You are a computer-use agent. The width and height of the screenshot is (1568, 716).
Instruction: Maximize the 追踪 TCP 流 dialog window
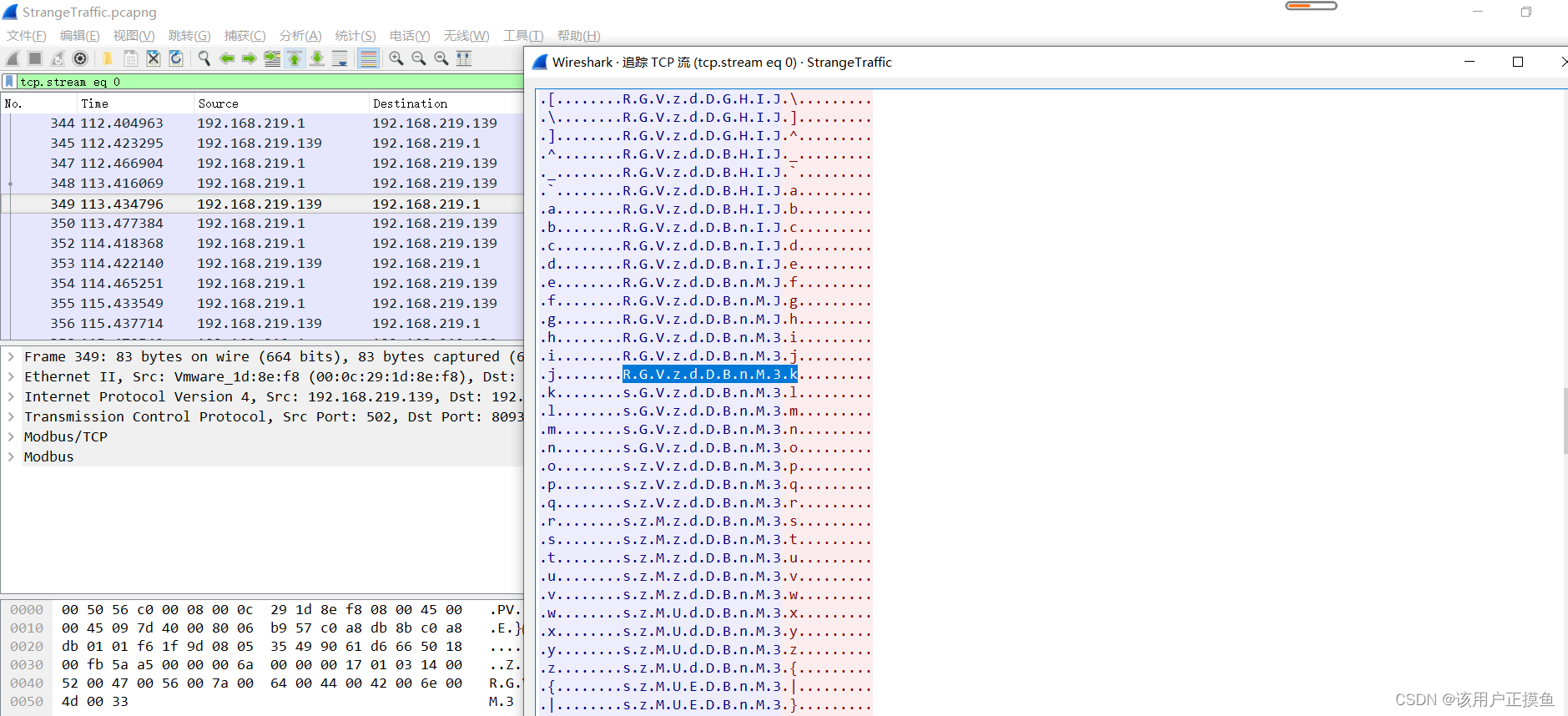click(1518, 62)
